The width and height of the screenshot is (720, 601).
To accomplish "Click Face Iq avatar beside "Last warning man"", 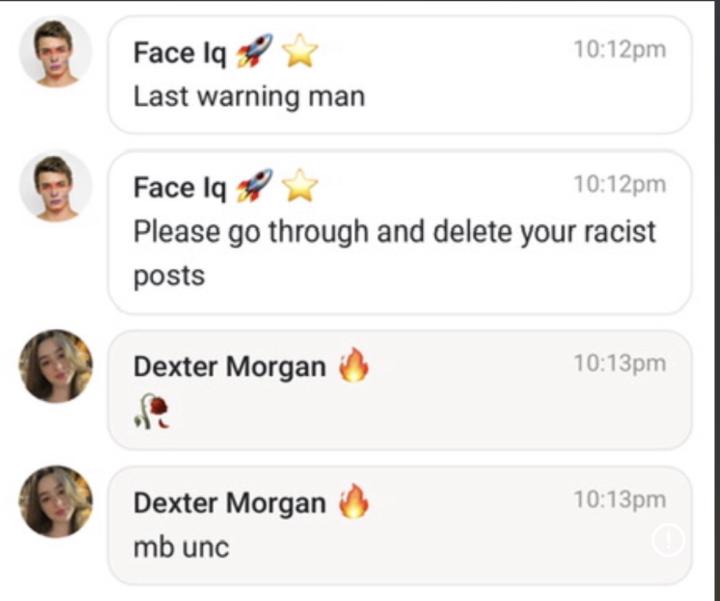I will [55, 52].
